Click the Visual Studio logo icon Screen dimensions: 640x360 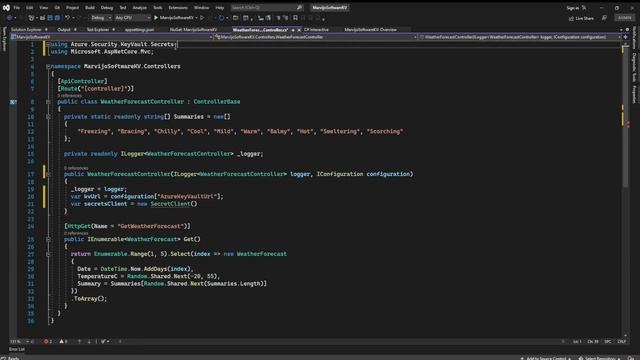(x=6, y=7)
